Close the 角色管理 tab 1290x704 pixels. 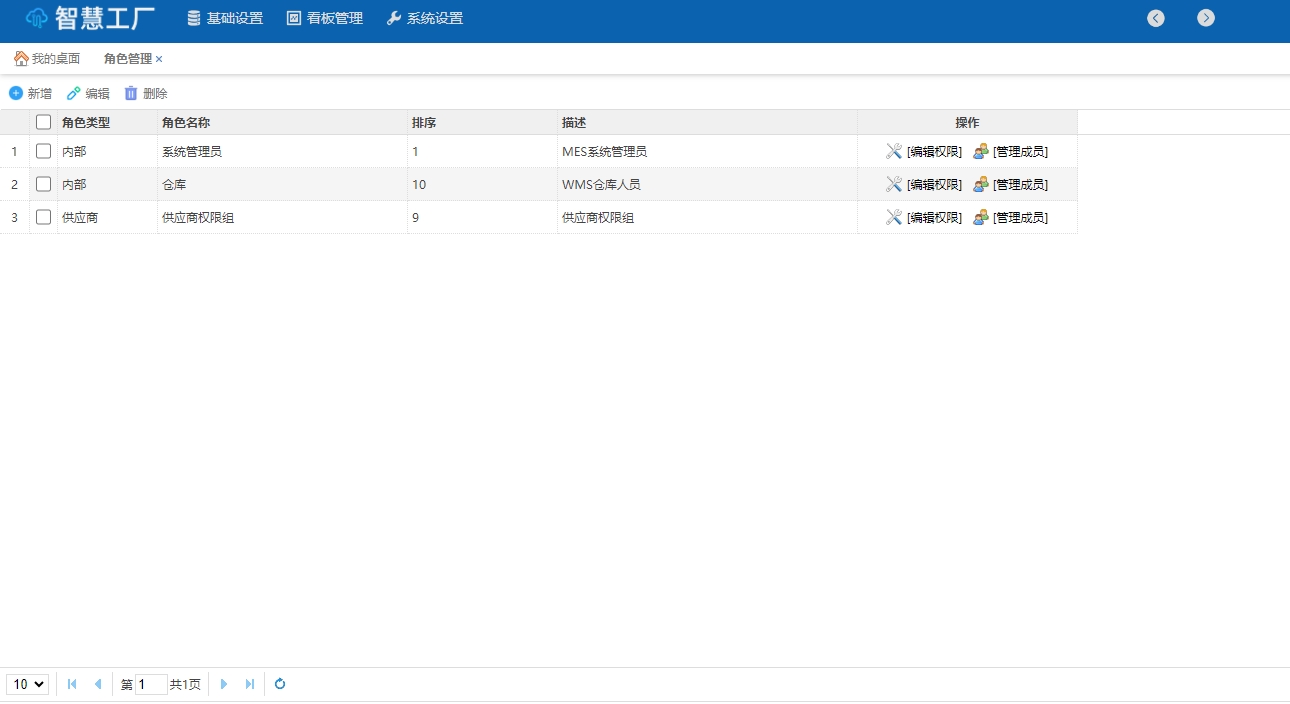(159, 59)
